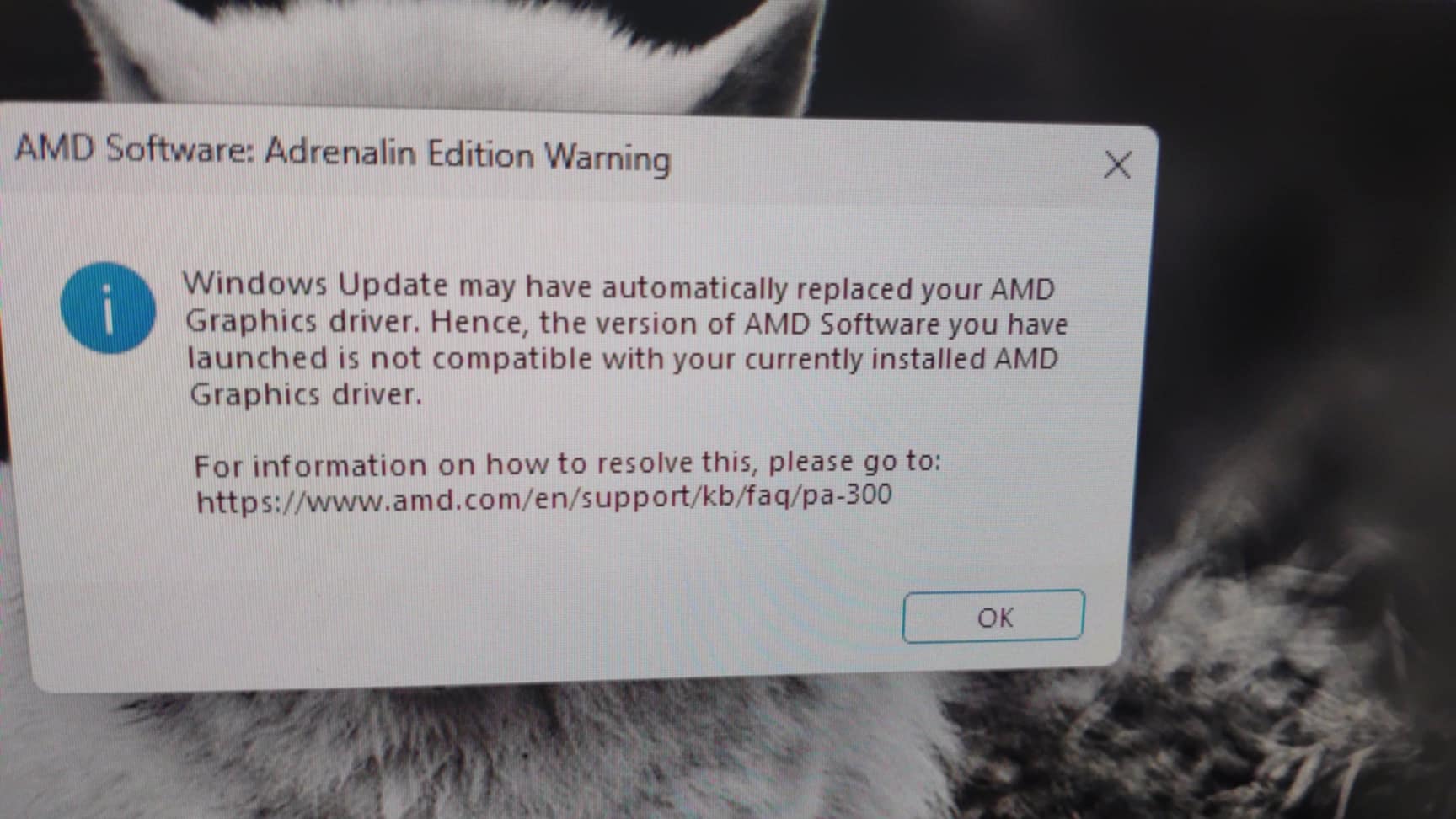The width and height of the screenshot is (1456, 819).
Task: Click empty title bar space left of X
Action: (x=885, y=160)
